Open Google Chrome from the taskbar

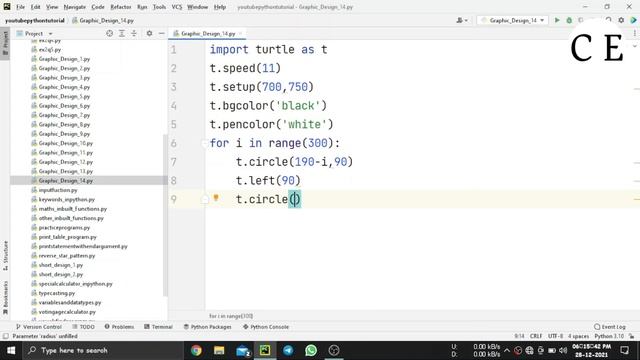pyautogui.click(x=196, y=350)
